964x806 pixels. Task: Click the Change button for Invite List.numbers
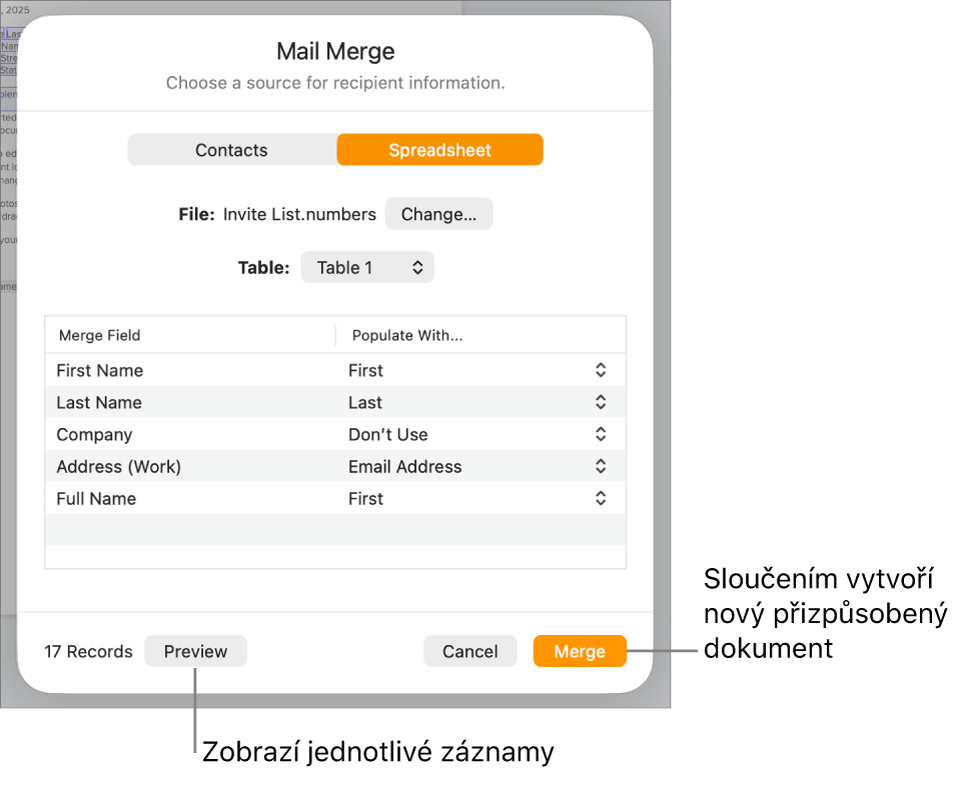pos(439,213)
